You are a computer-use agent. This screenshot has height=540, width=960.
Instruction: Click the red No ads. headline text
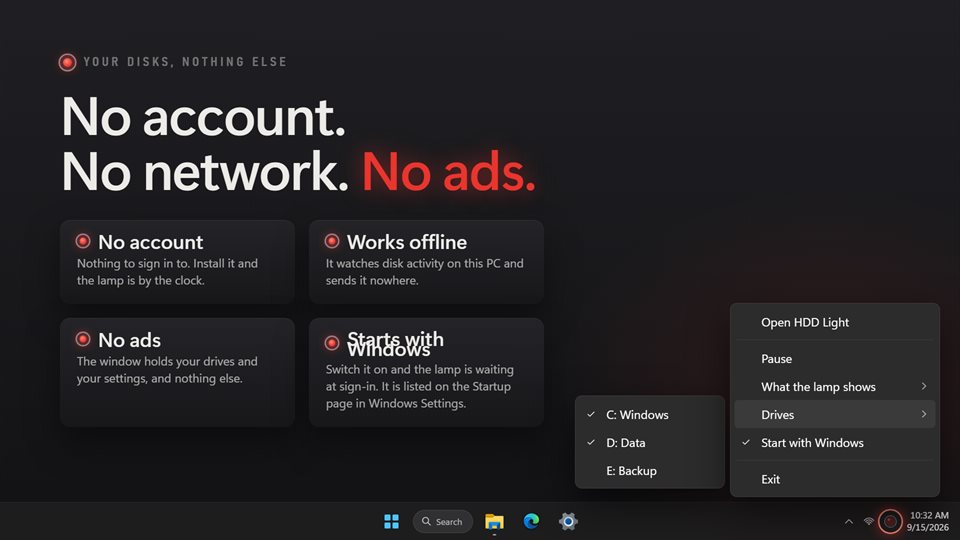(x=449, y=171)
